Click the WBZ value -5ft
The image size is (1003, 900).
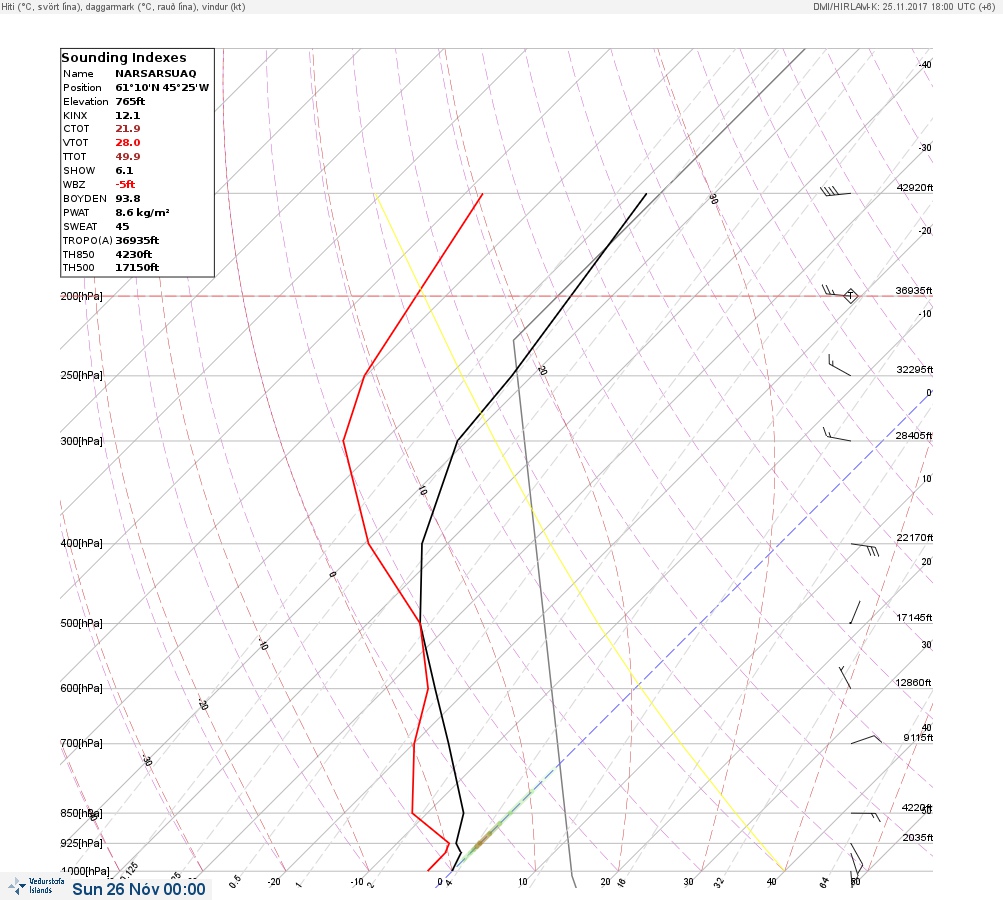point(125,184)
